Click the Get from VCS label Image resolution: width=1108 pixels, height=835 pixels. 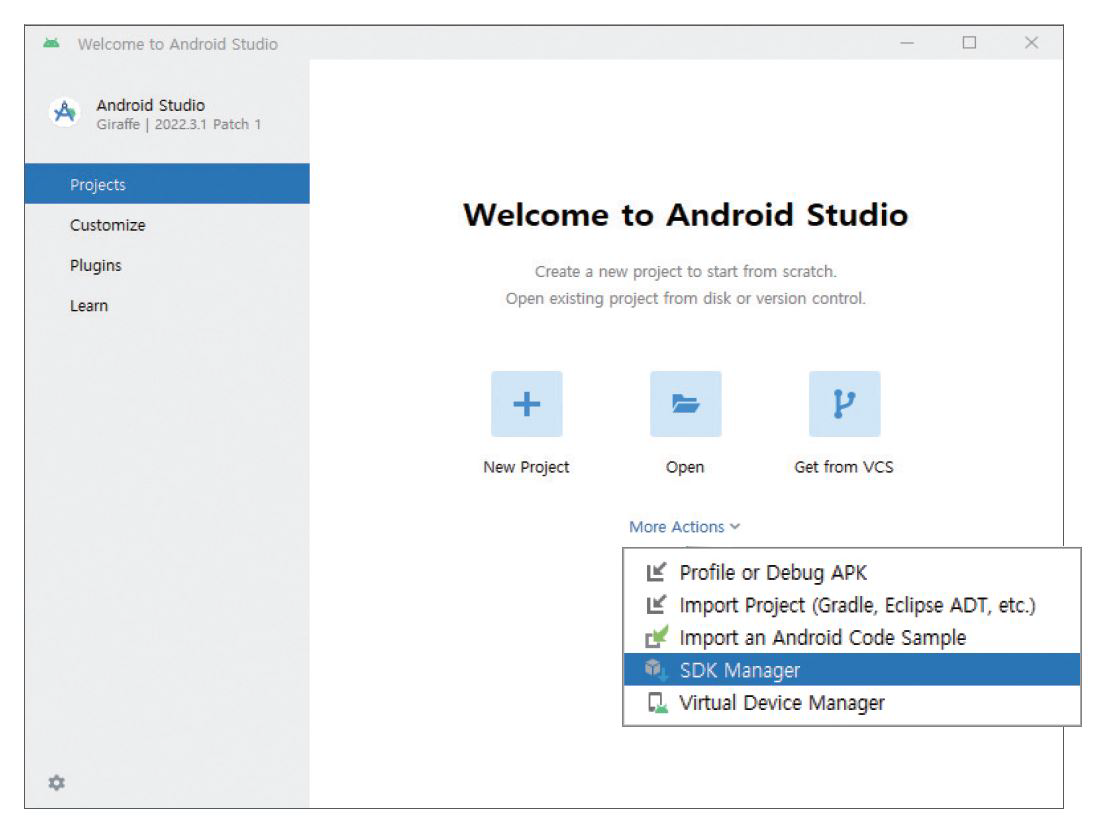coord(844,467)
